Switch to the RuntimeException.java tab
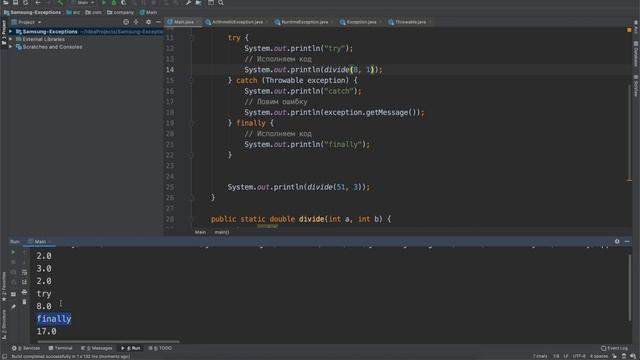The height and width of the screenshot is (360, 640). (x=304, y=22)
